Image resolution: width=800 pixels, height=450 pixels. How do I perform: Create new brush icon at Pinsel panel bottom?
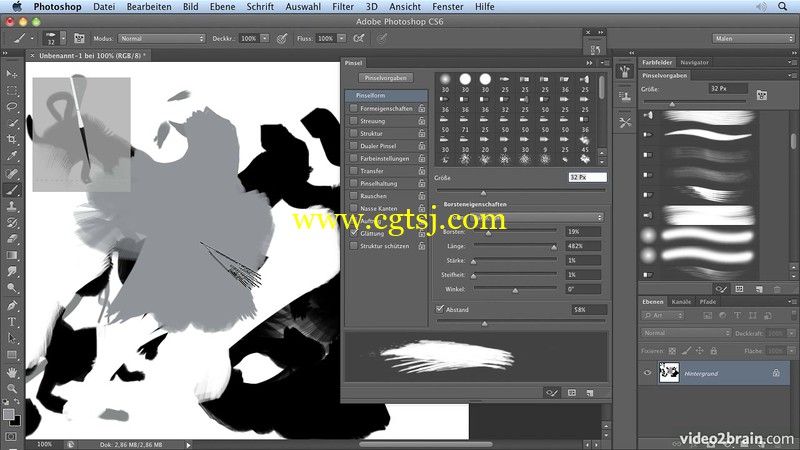coord(590,393)
